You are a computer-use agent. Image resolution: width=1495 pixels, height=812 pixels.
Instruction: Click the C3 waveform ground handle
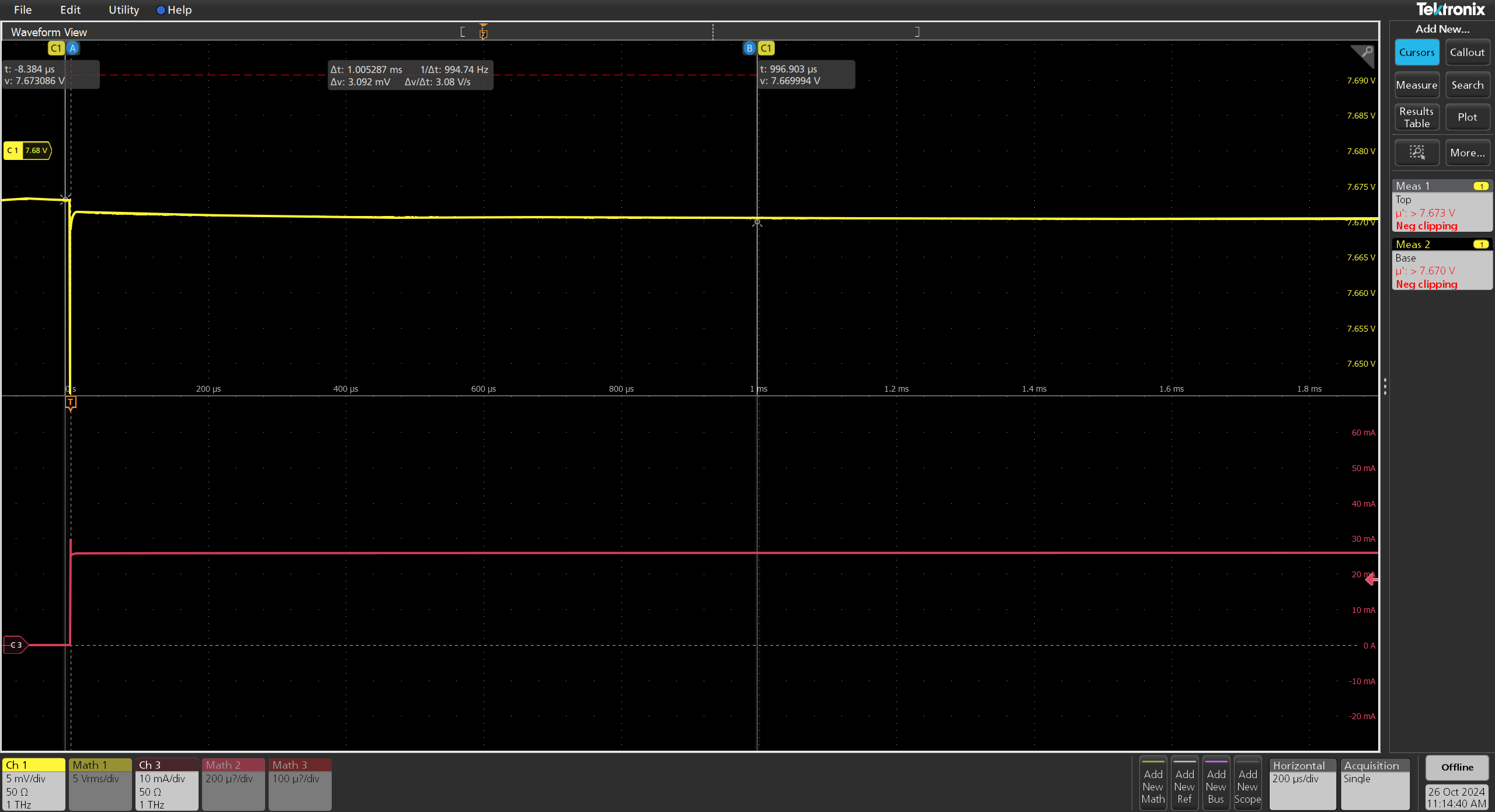(16, 645)
